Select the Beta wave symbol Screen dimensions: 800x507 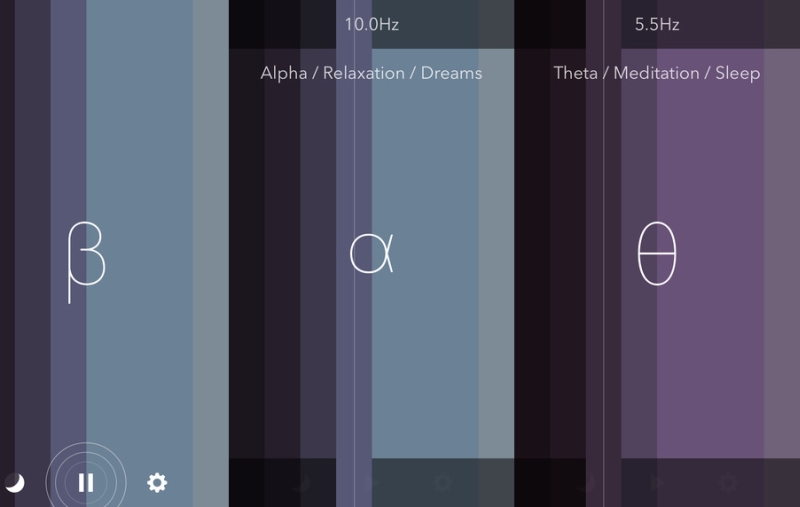(x=86, y=262)
